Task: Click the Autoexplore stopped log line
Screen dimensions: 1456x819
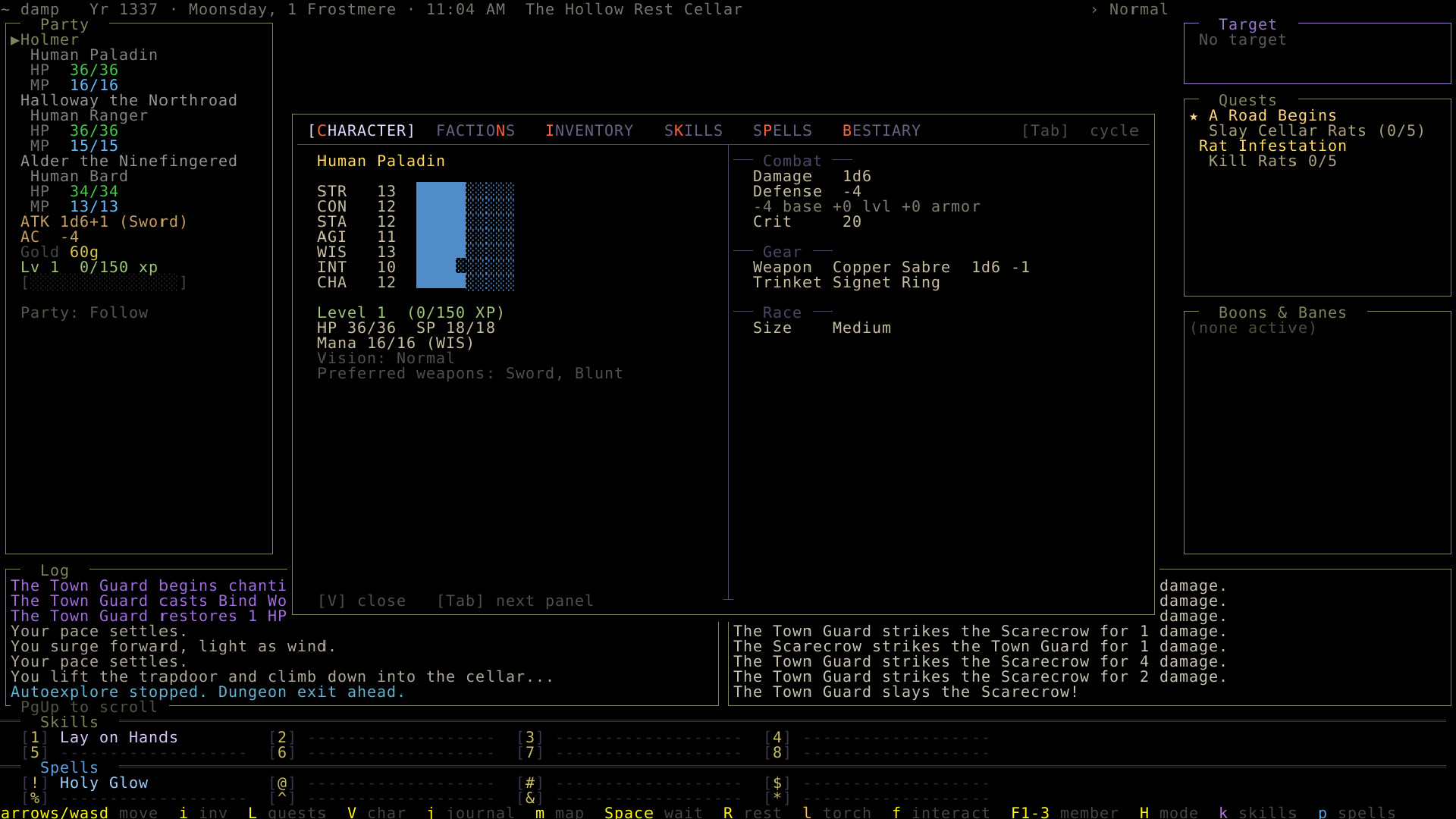Action: click(208, 692)
